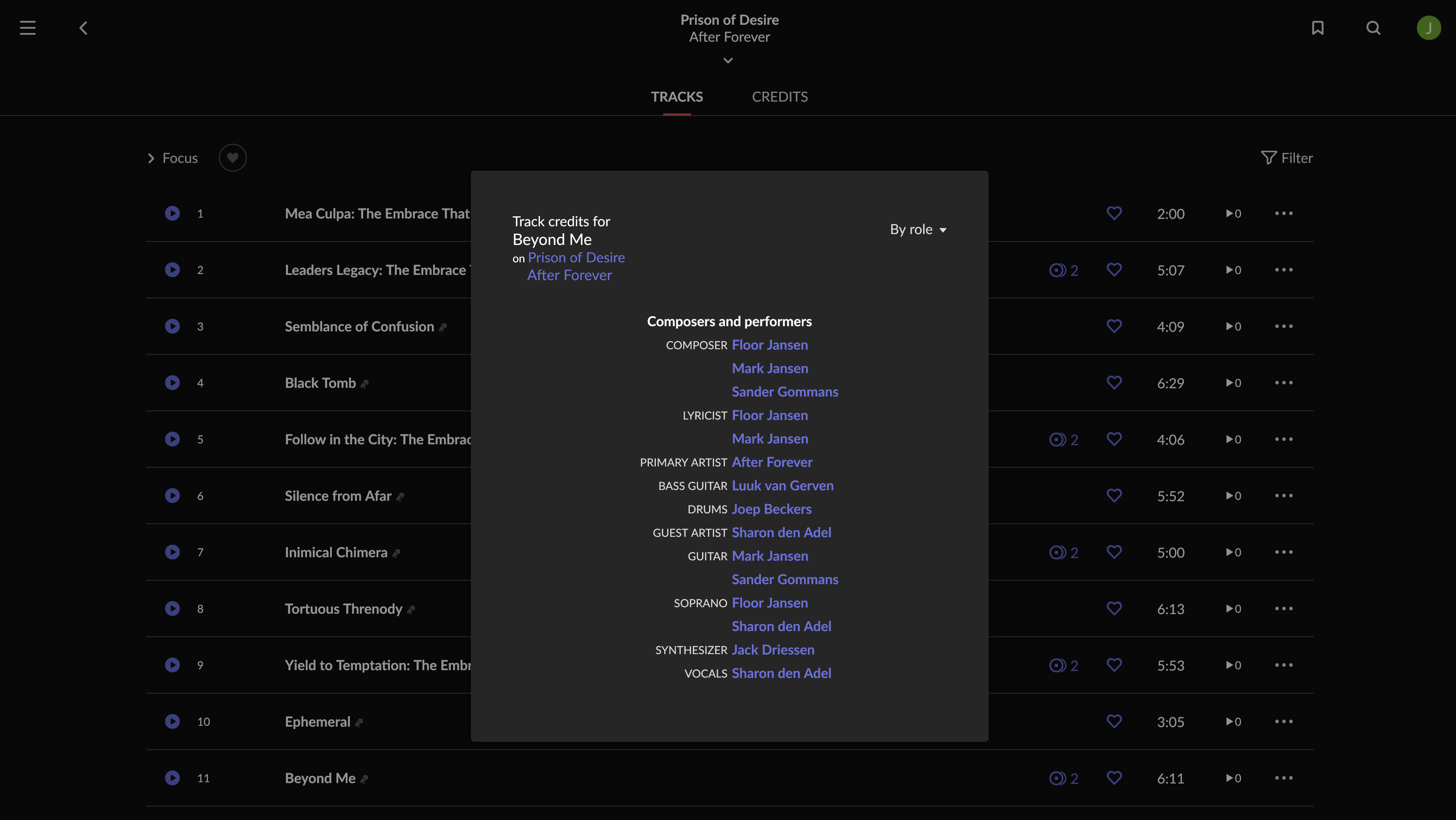Favorite the Ephemeral track with heart
This screenshot has width=1456, height=820.
(x=1113, y=721)
